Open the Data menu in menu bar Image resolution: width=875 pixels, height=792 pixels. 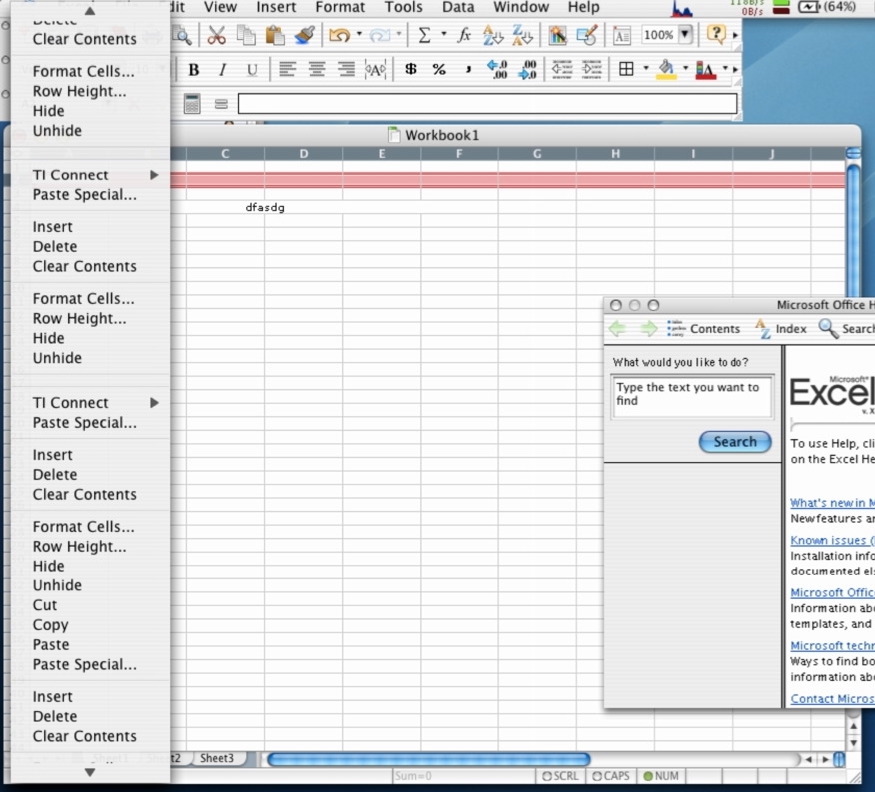coord(458,7)
